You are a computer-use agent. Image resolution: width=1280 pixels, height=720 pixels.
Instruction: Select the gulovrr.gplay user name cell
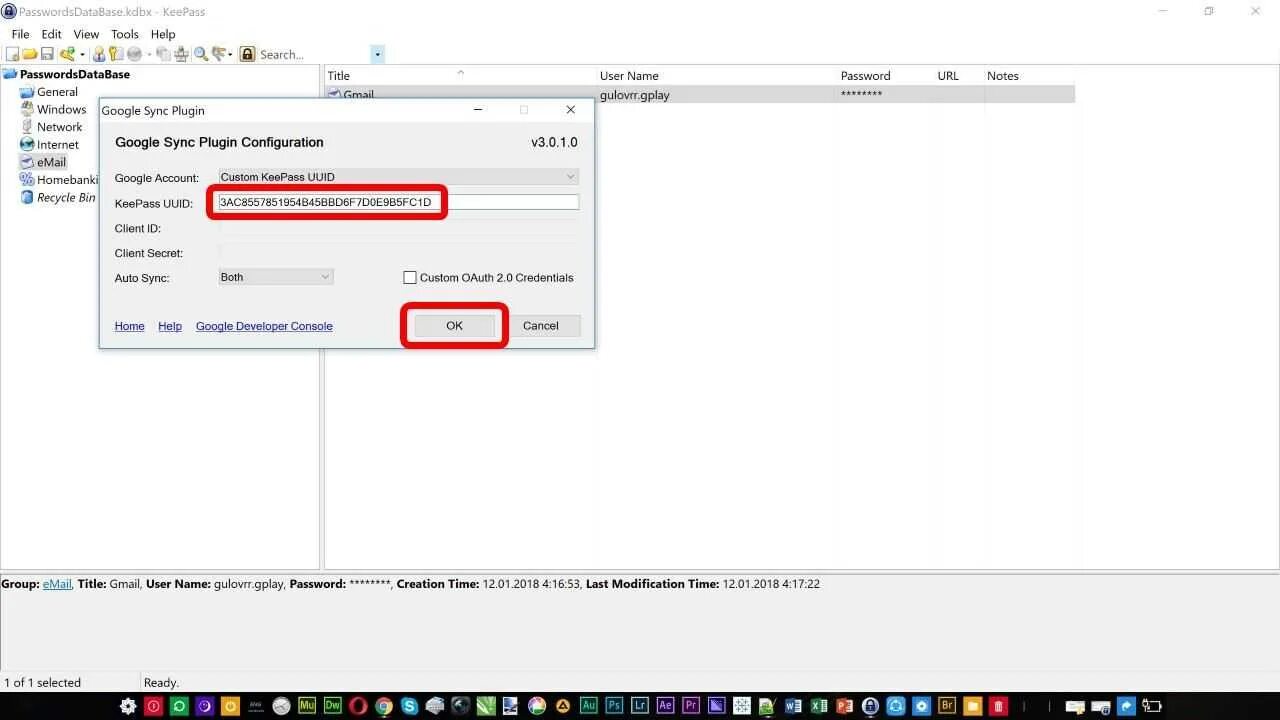pyautogui.click(x=635, y=95)
